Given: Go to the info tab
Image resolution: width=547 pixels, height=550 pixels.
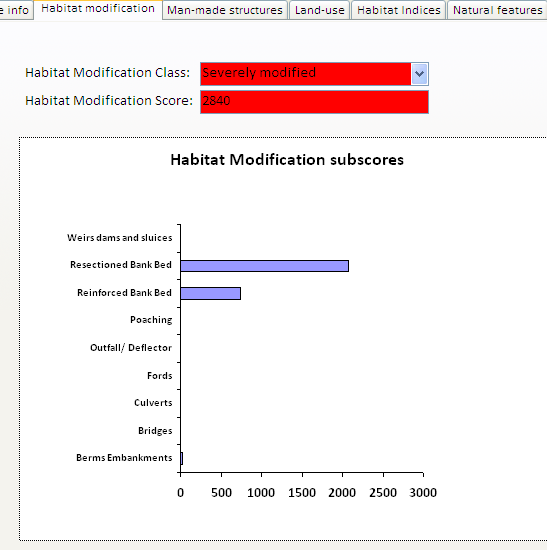Looking at the screenshot, I should point(16,10).
